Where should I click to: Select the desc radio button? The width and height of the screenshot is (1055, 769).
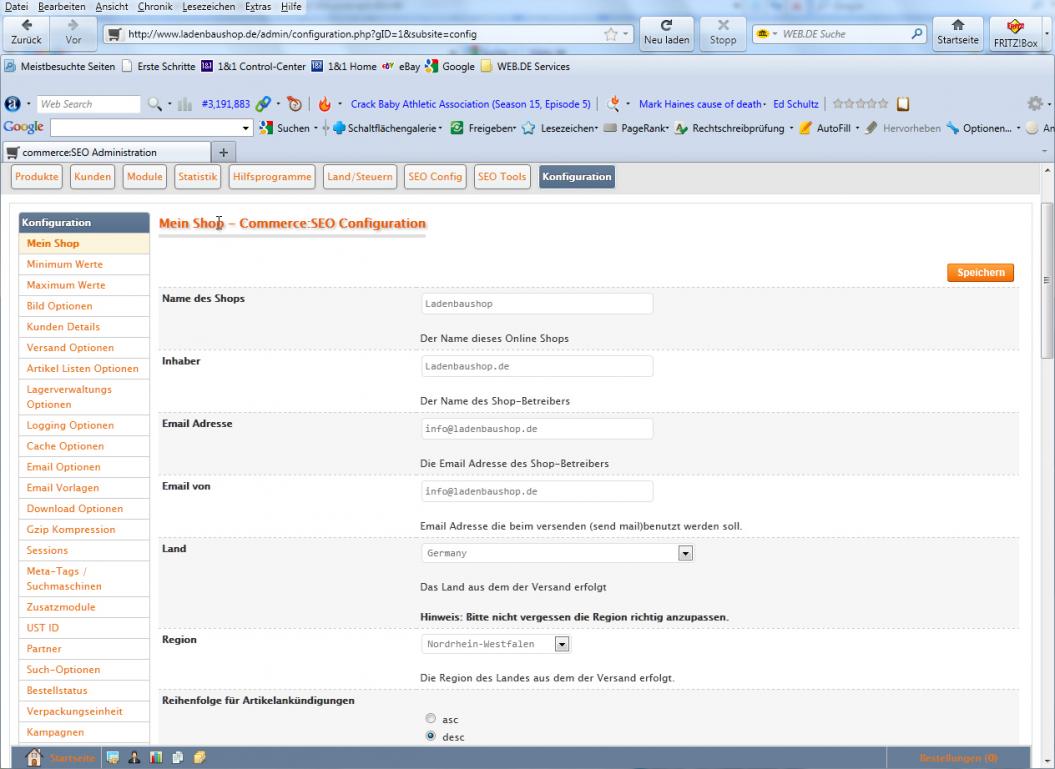pos(431,737)
